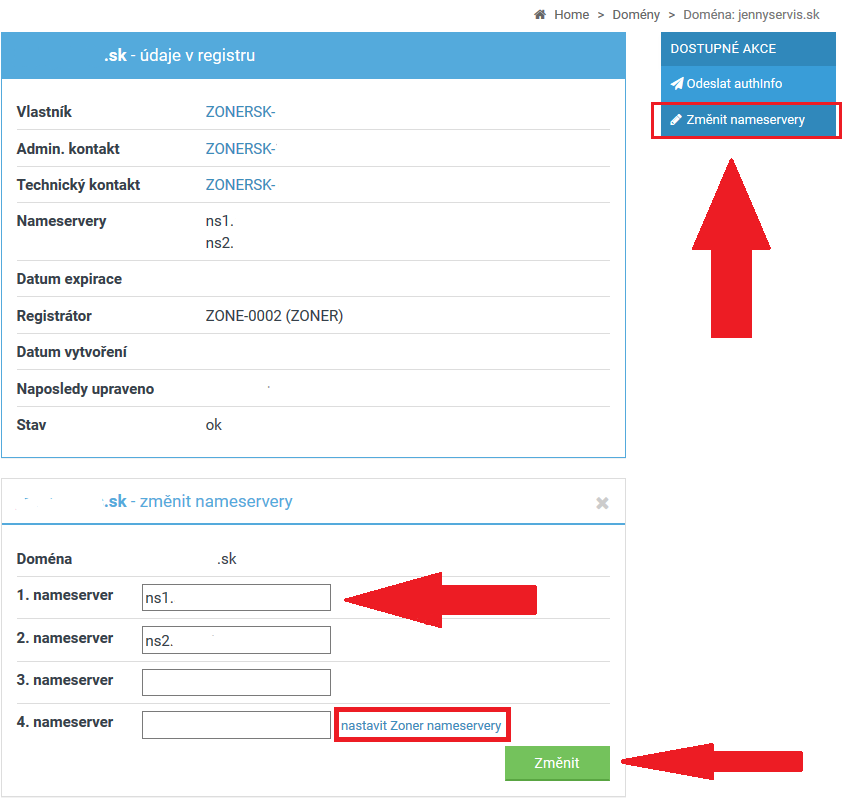This screenshot has width=844, height=811.
Task: Close the změnit nameservery dialog
Action: pyautogui.click(x=602, y=503)
